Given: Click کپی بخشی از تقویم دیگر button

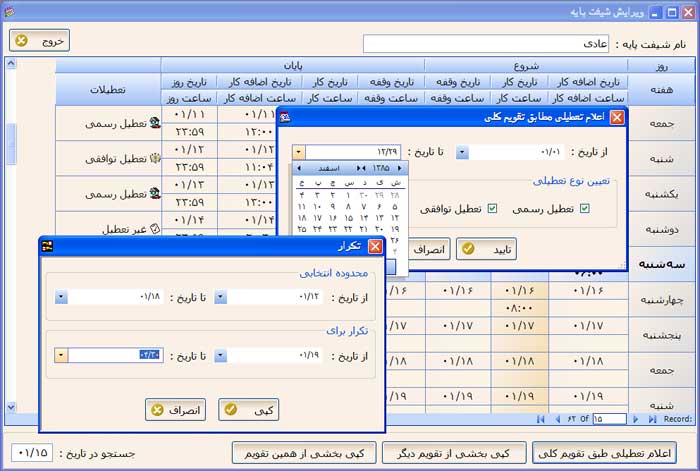Looking at the screenshot, I should click(453, 452).
